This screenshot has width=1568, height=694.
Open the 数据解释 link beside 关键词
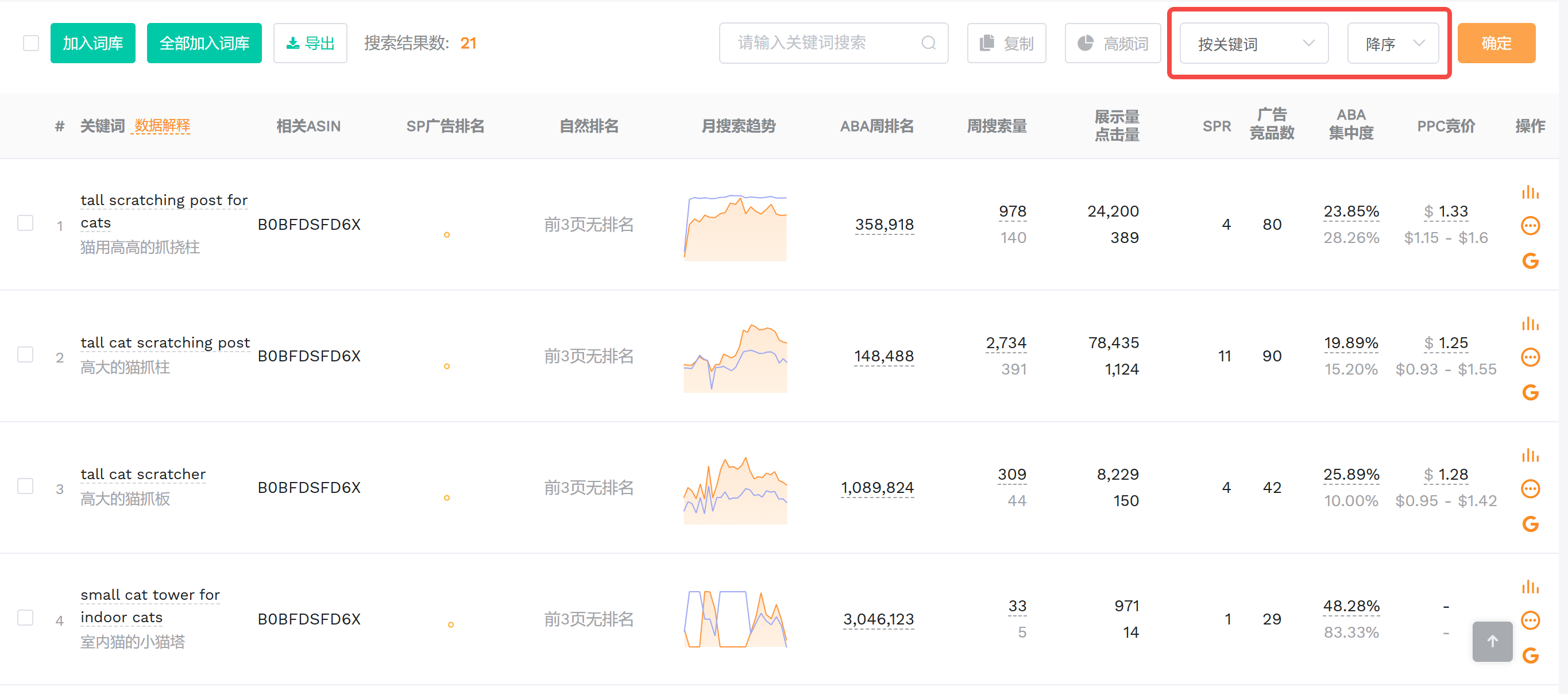pos(162,126)
